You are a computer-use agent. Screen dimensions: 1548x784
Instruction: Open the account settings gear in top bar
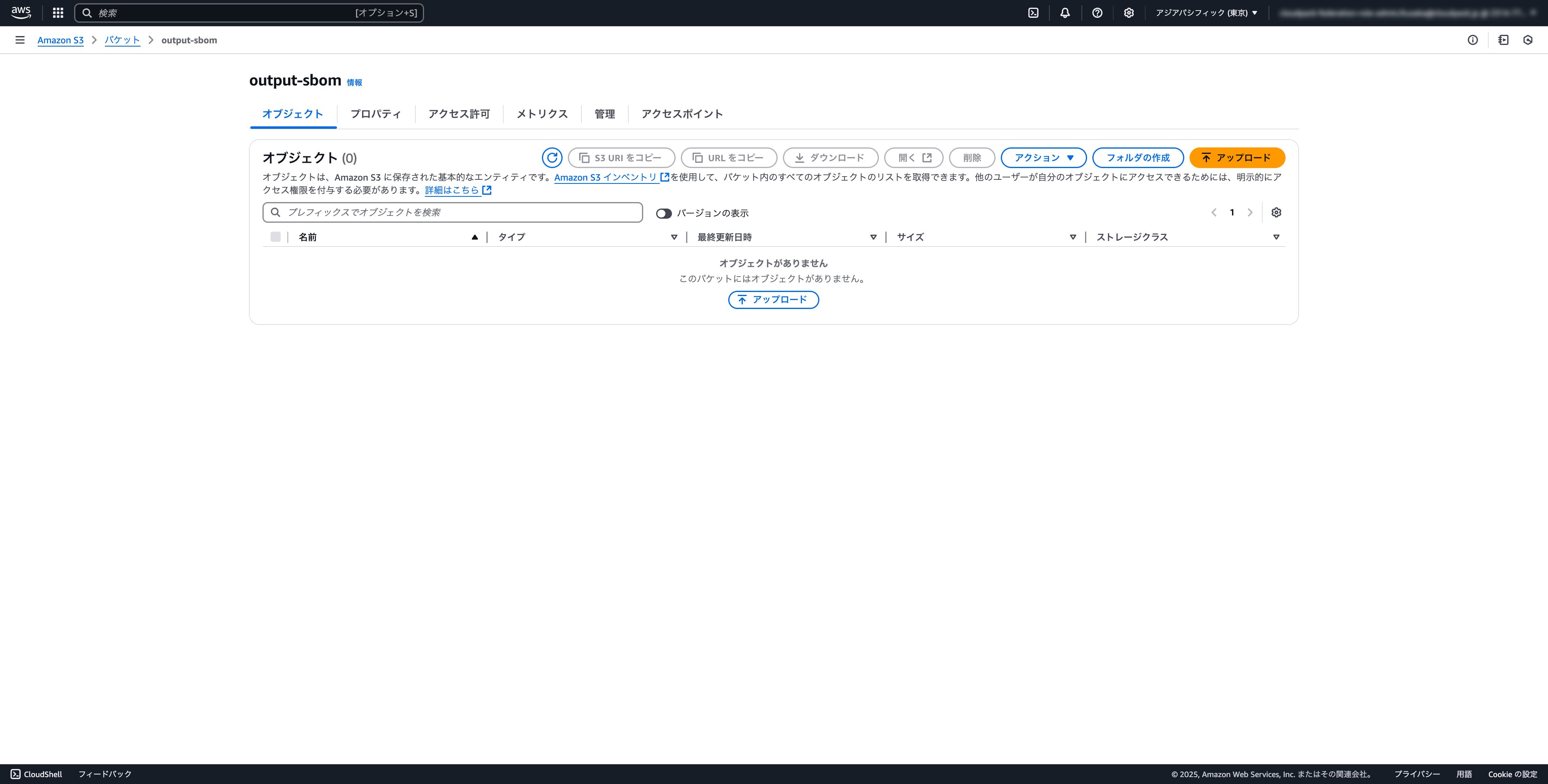click(1129, 13)
